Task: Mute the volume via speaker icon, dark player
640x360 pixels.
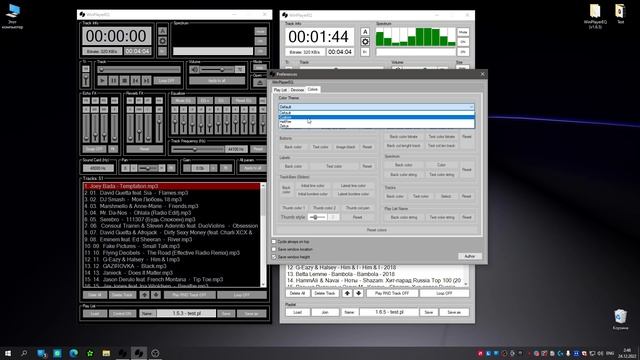Action: 194,70
